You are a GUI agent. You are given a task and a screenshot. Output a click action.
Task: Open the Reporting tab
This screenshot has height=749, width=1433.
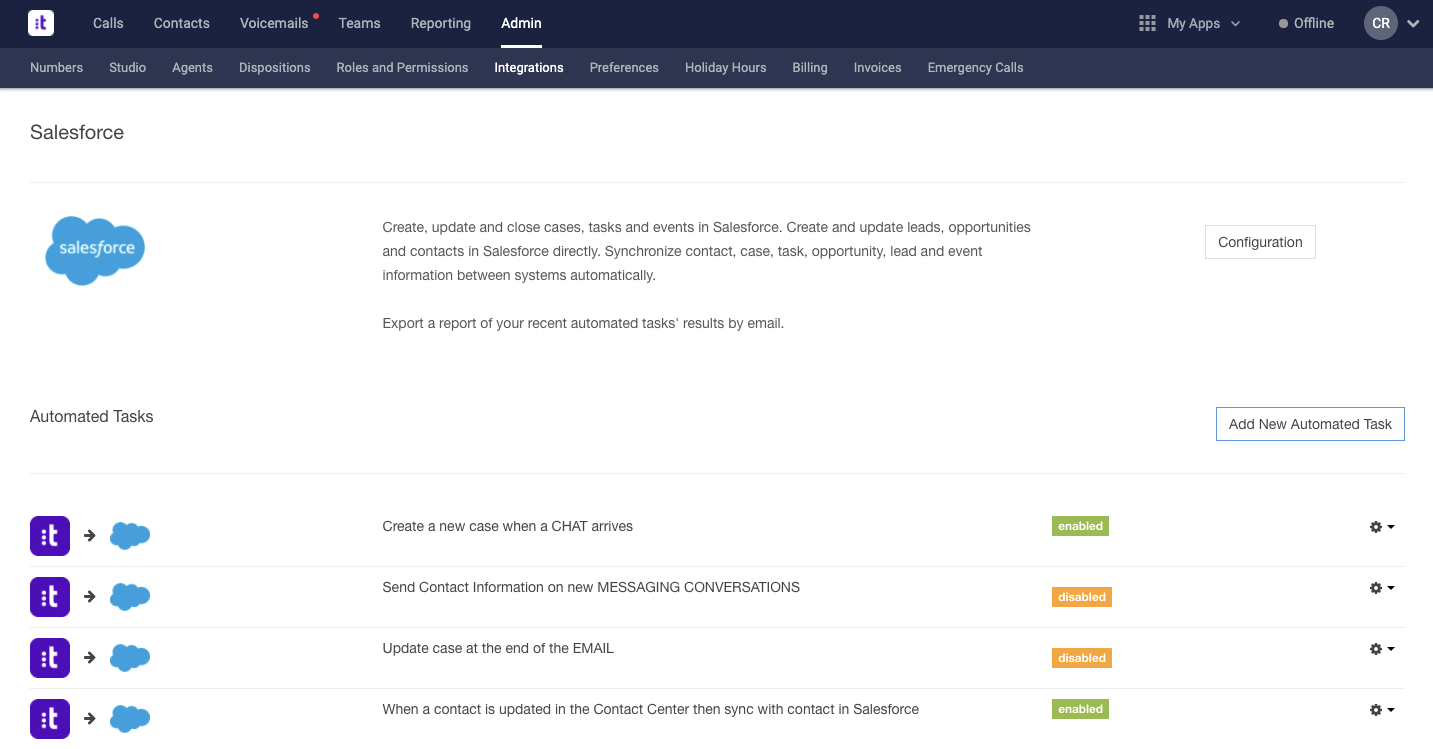click(441, 23)
